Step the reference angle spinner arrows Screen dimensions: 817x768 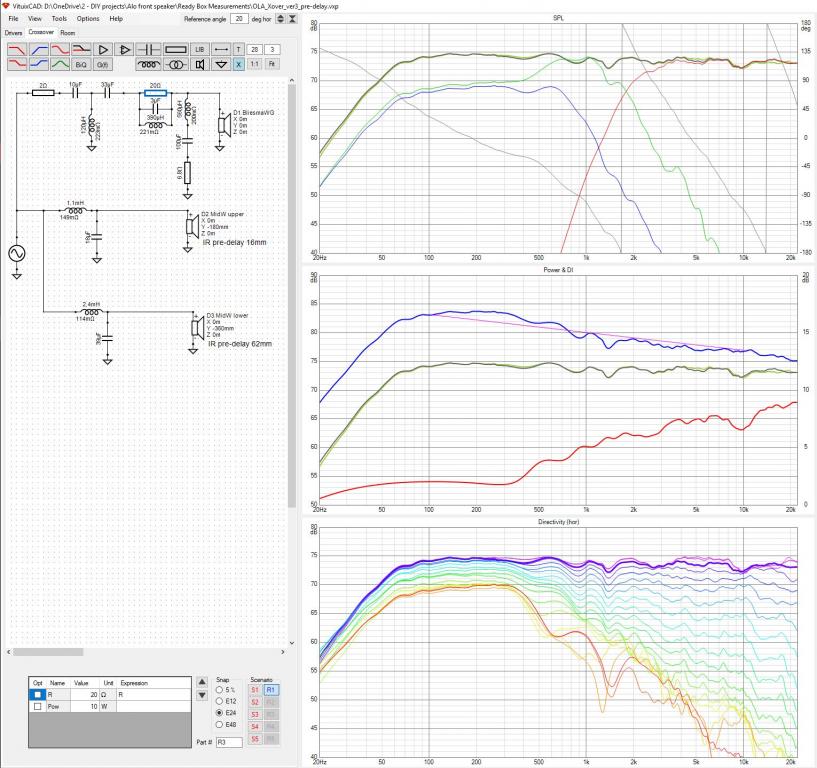280,19
